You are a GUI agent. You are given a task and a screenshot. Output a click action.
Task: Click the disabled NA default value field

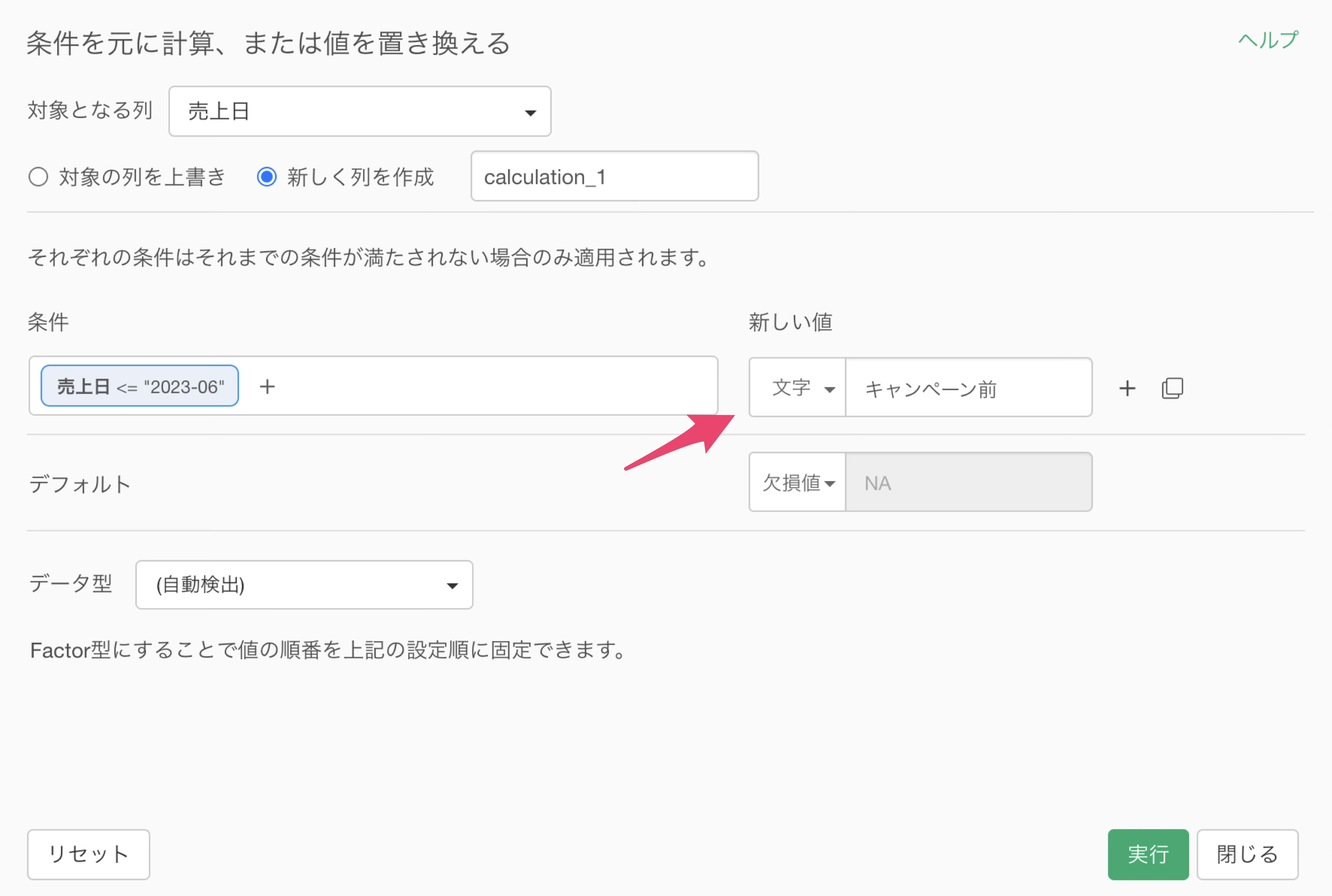(969, 482)
